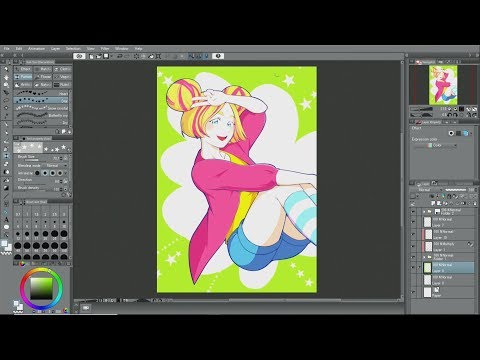Click the Navigator canvas thumbnail
The height and width of the screenshot is (360, 480).
(x=443, y=85)
